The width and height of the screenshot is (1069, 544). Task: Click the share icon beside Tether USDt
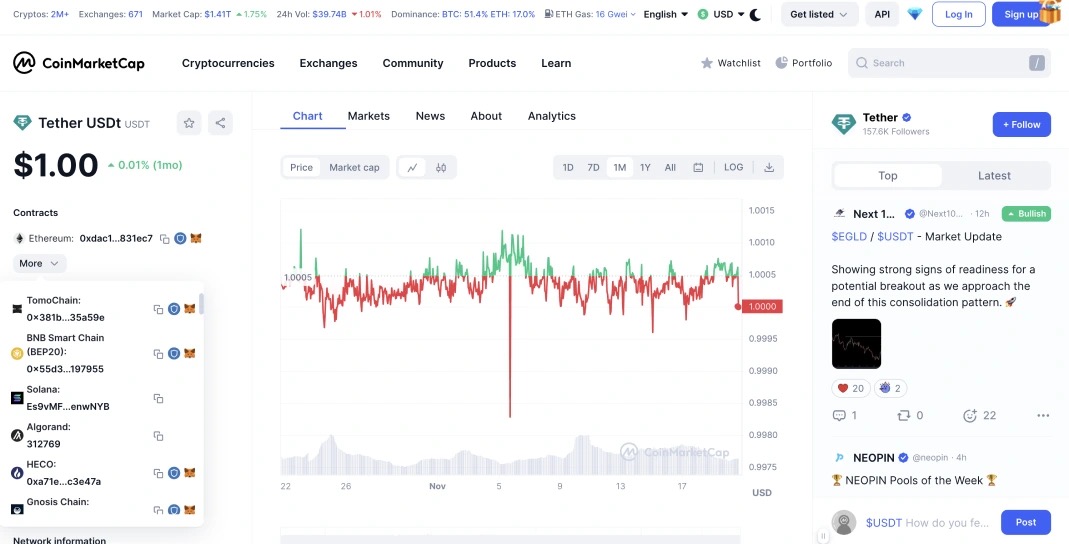pyautogui.click(x=220, y=123)
